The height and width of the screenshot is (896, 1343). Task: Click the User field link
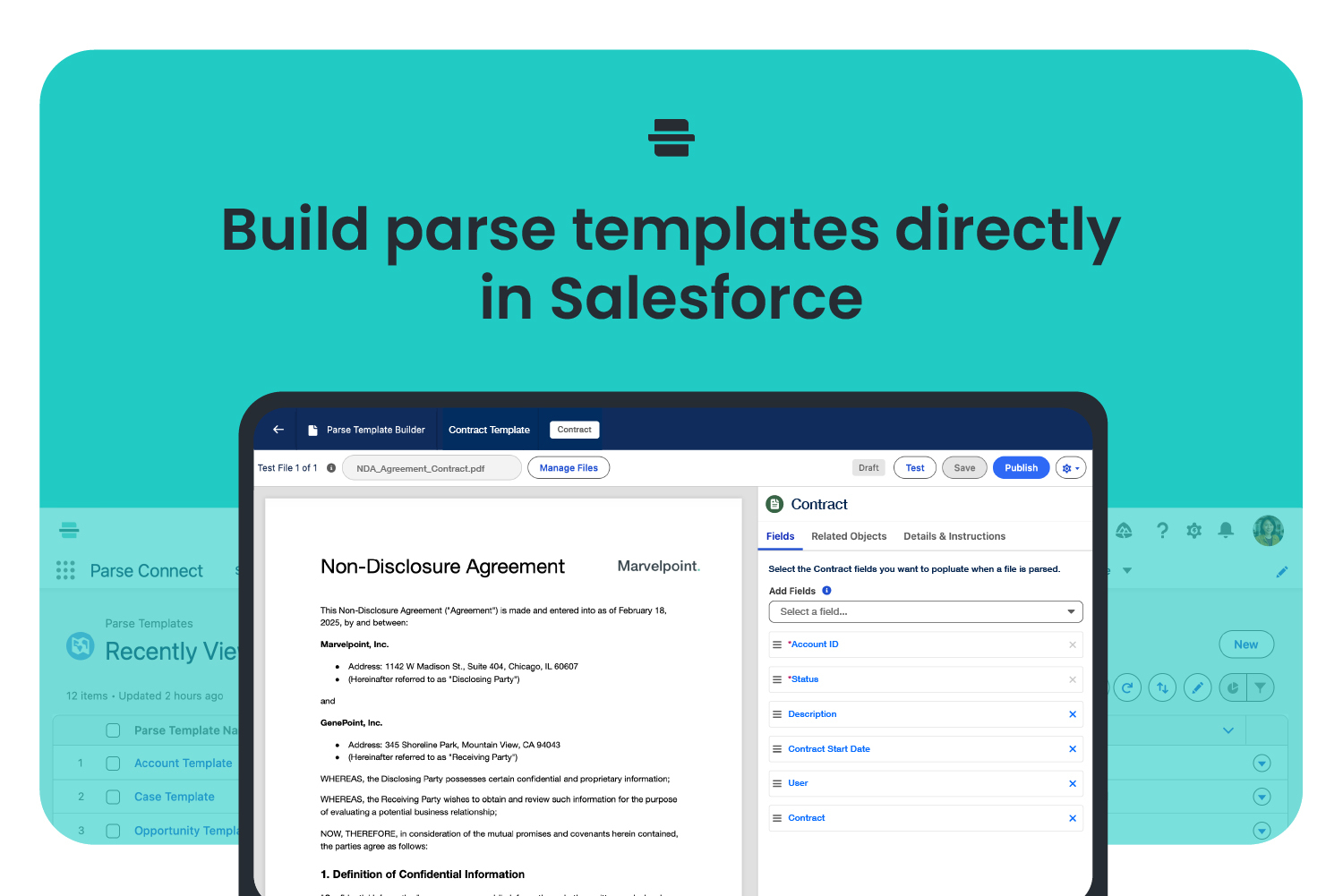tap(798, 783)
